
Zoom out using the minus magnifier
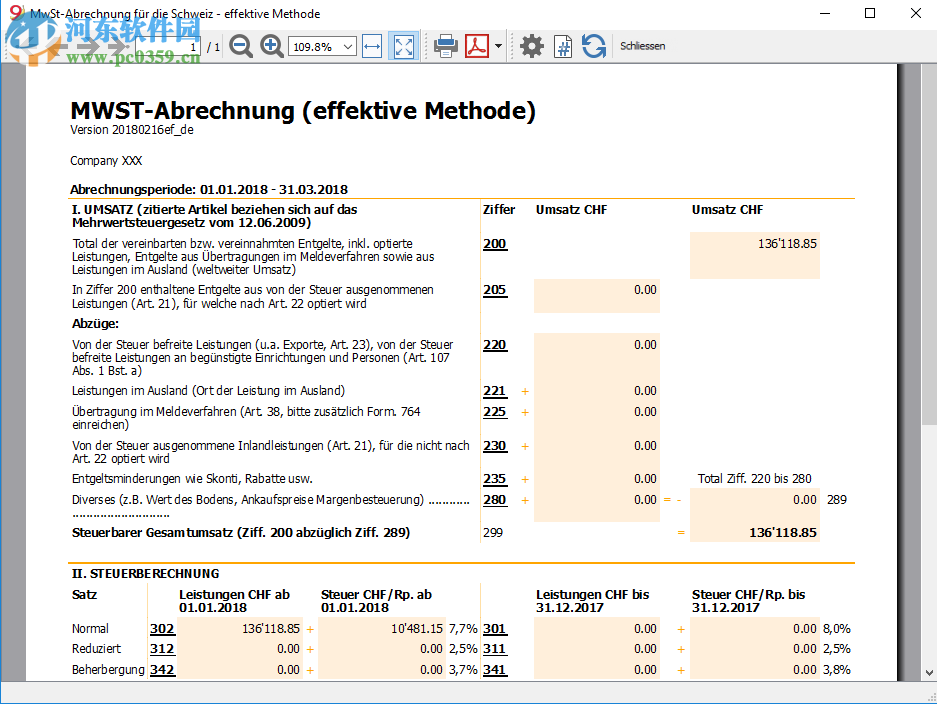[241, 46]
